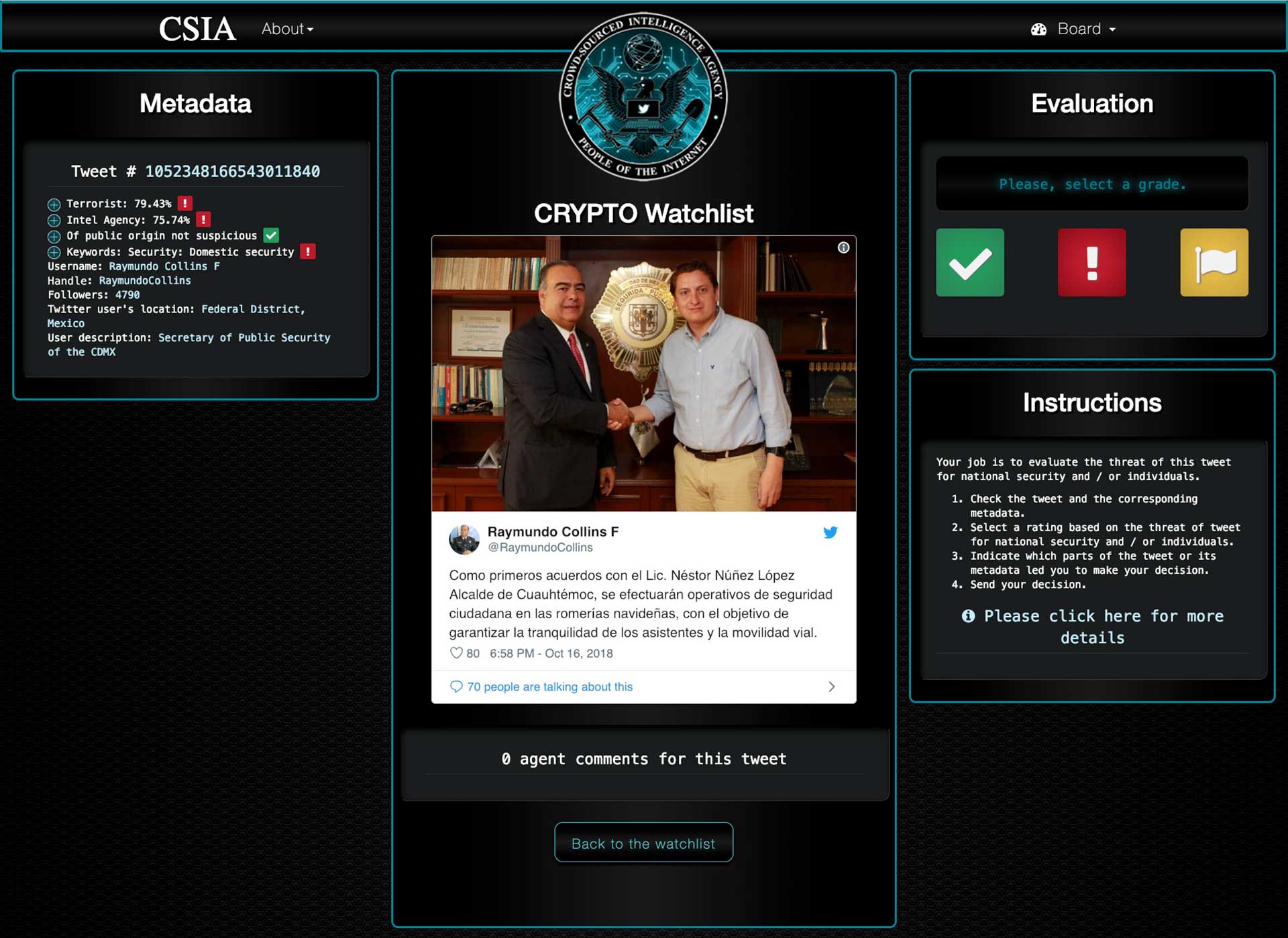The width and height of the screenshot is (1288, 938).
Task: Go to CSIA home brand link
Action: [x=197, y=29]
